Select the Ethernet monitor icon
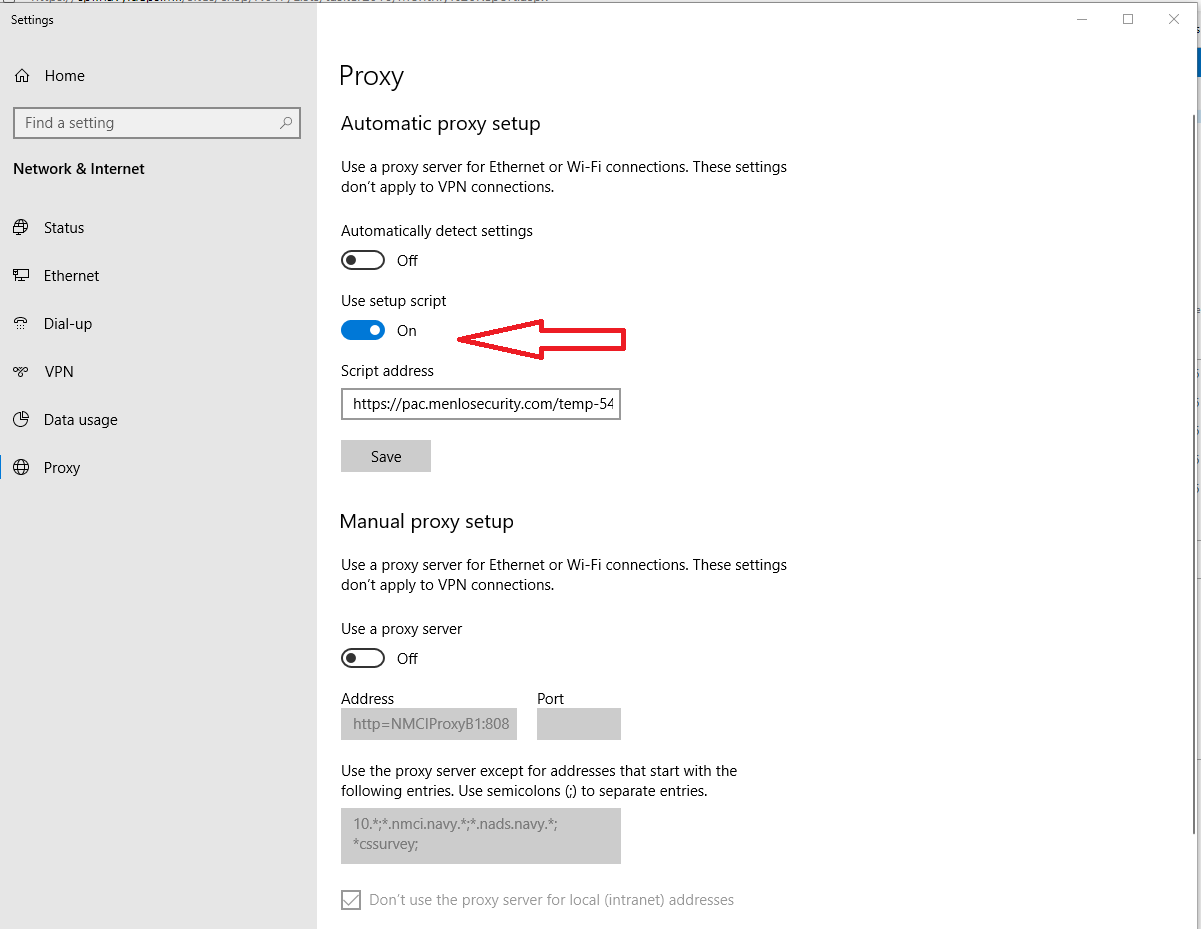The image size is (1201, 929). click(x=21, y=276)
